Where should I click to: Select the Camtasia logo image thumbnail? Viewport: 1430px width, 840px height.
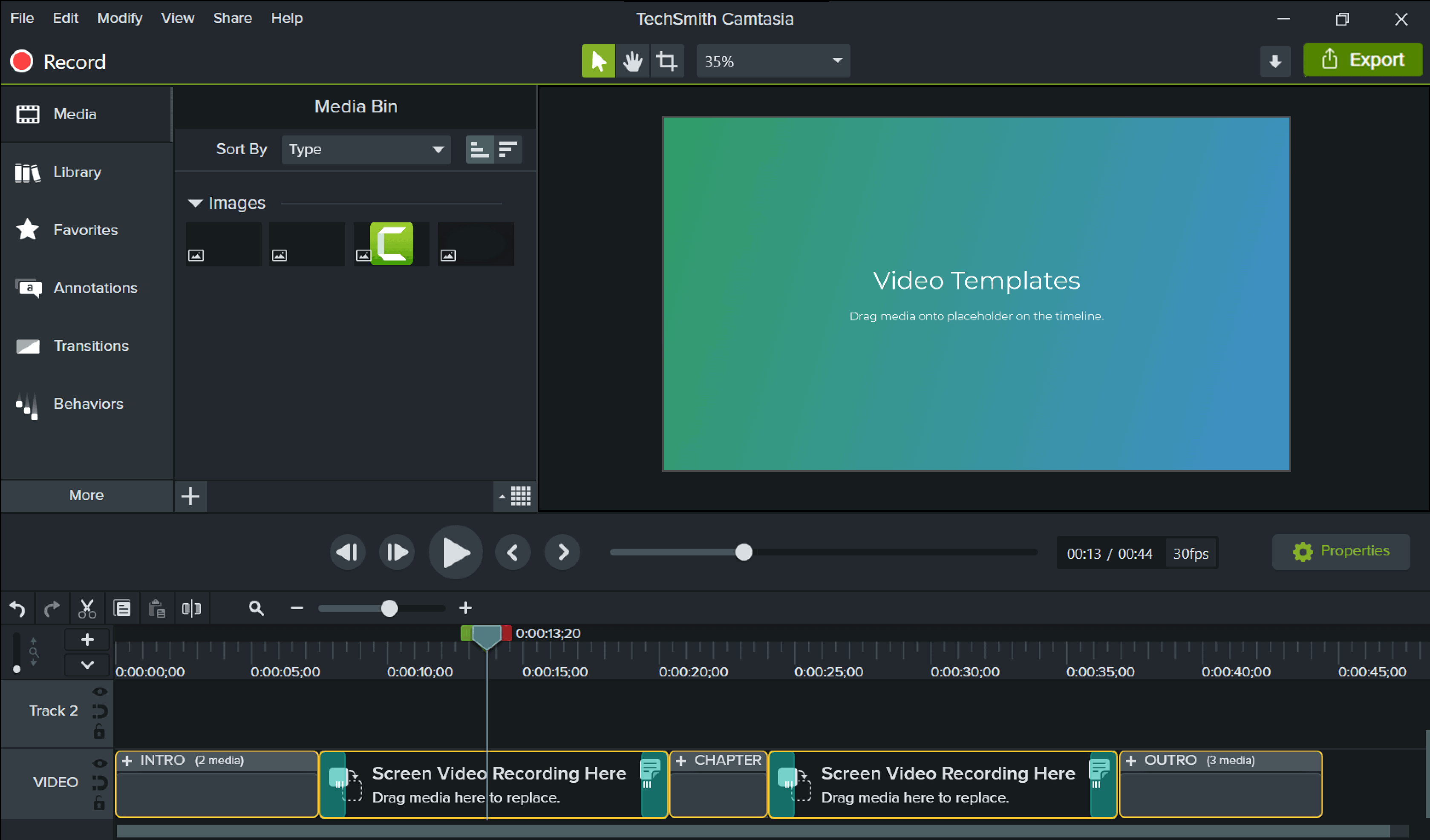pyautogui.click(x=392, y=244)
